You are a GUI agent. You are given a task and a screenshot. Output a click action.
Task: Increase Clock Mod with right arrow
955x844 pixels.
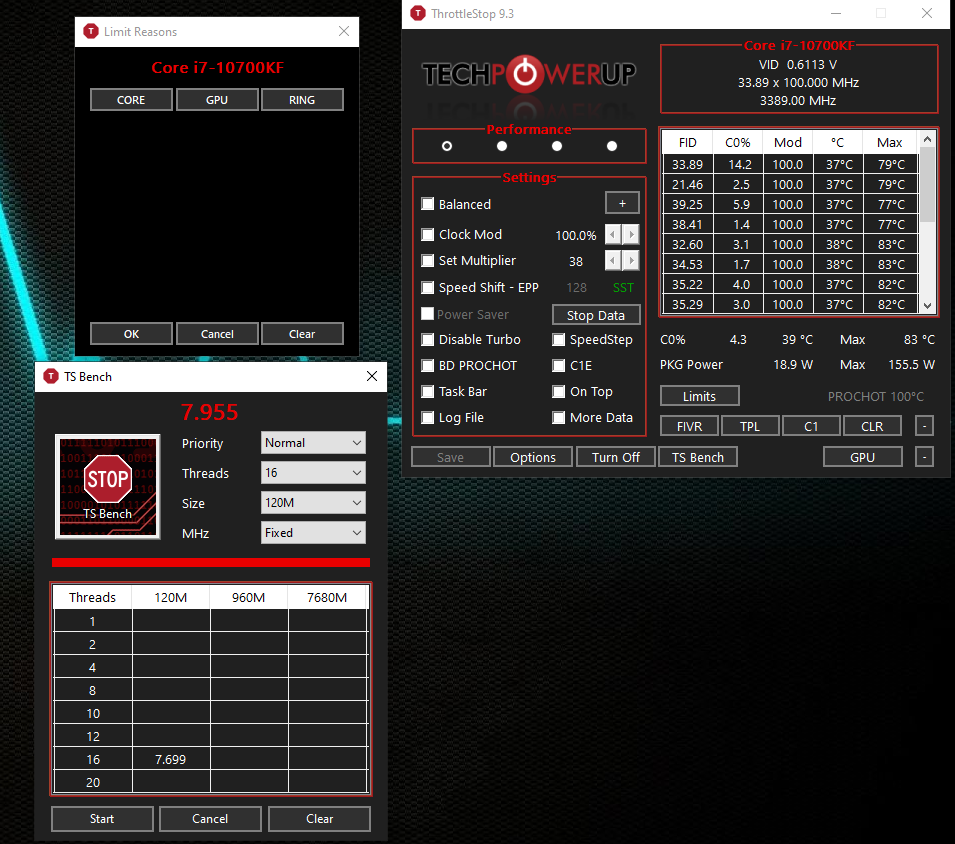pos(632,234)
